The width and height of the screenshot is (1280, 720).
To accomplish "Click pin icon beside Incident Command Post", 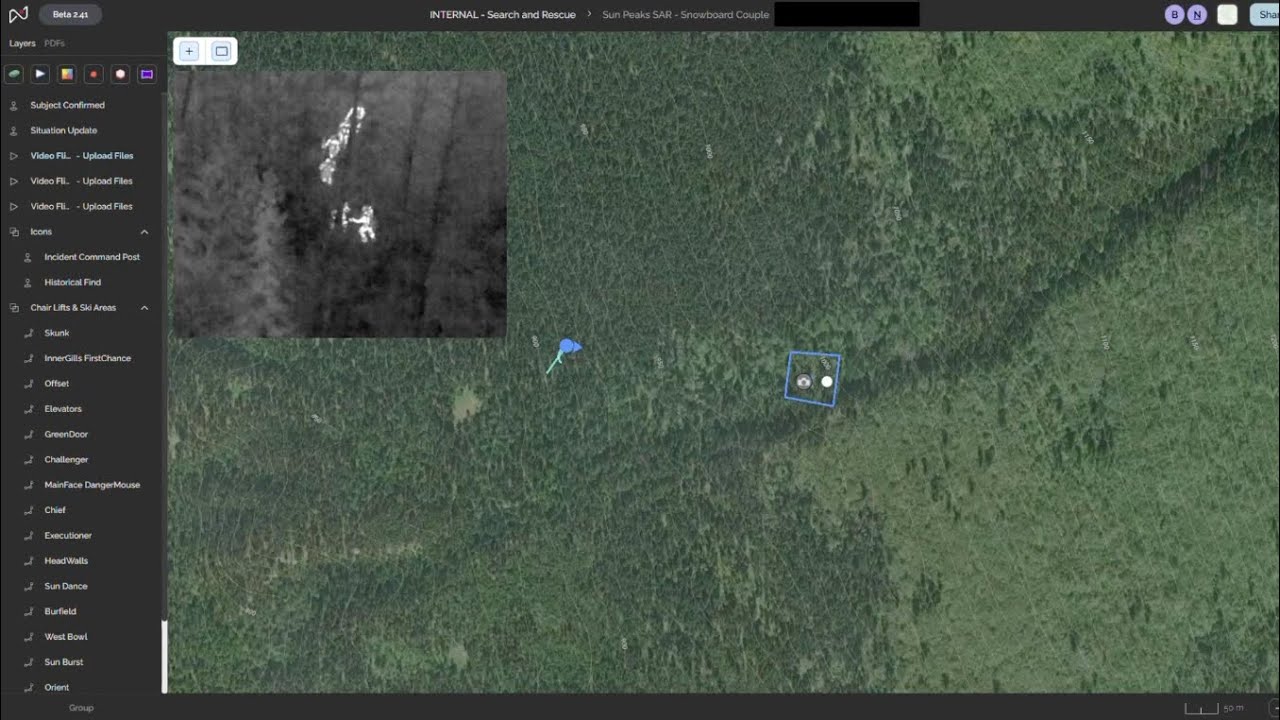I will [x=28, y=257].
